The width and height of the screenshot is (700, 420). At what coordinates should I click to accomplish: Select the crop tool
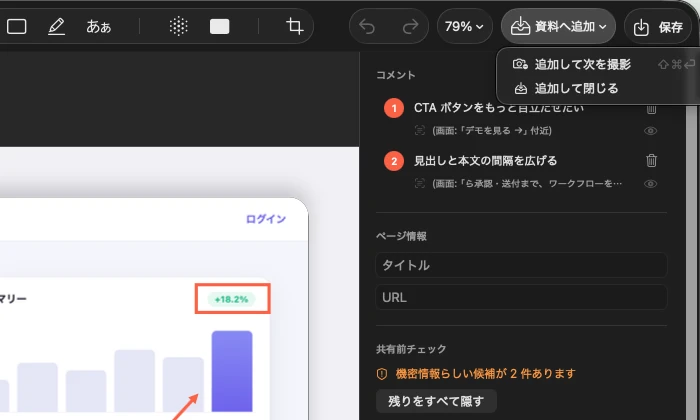[294, 26]
